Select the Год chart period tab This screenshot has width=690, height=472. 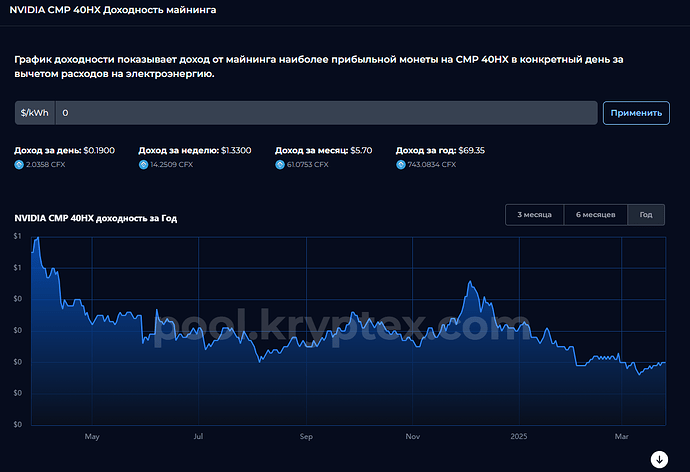click(x=646, y=215)
